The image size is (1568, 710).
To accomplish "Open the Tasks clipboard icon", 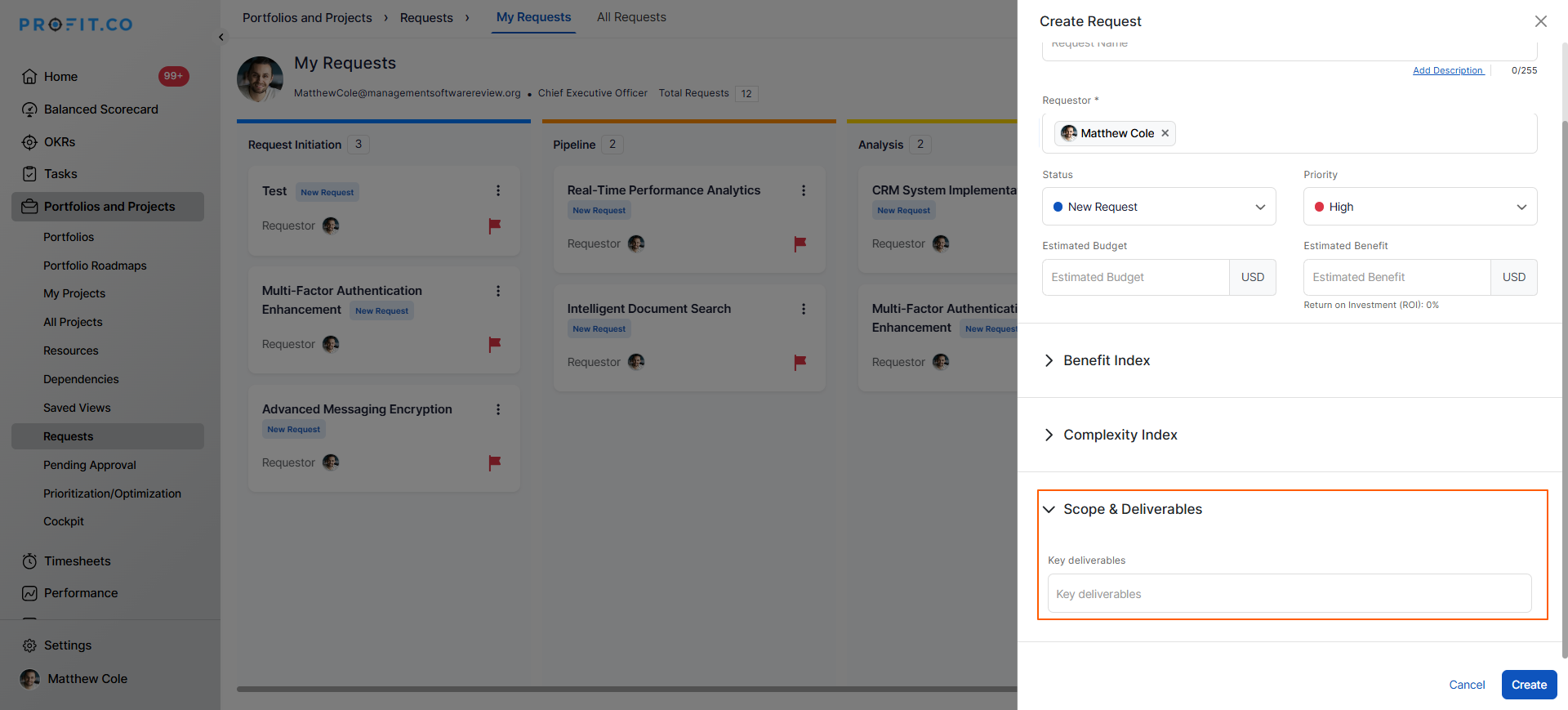I will (29, 174).
